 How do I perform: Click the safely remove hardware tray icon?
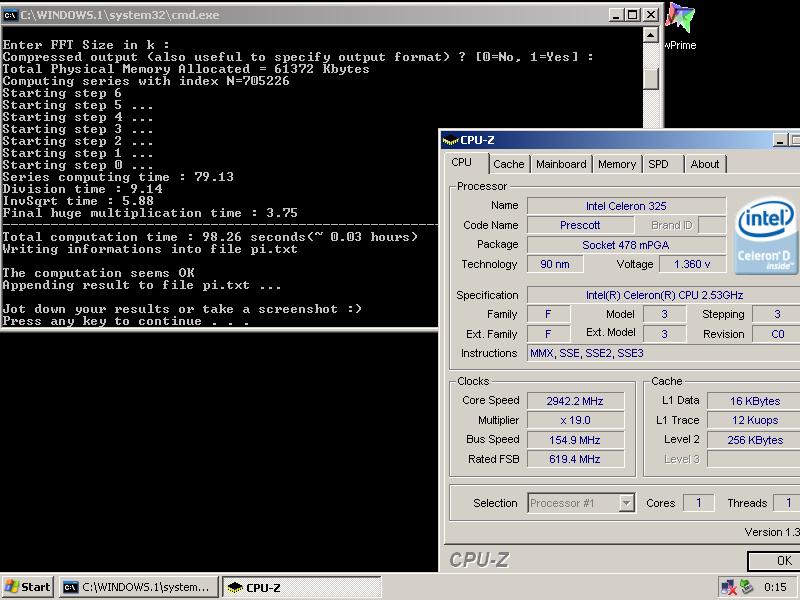[x=746, y=587]
